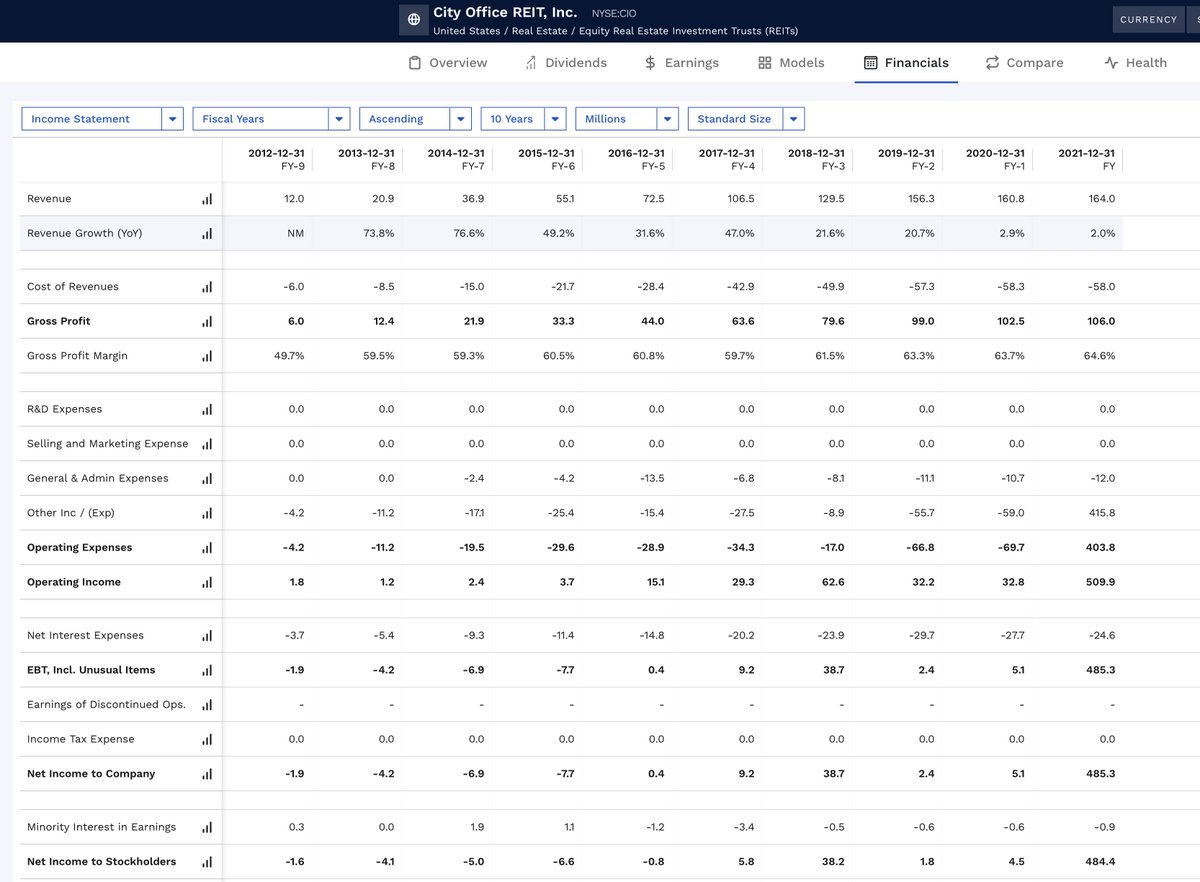Viewport: 1200px width, 882px height.
Task: Switch to the Earnings tab
Action: (x=681, y=62)
